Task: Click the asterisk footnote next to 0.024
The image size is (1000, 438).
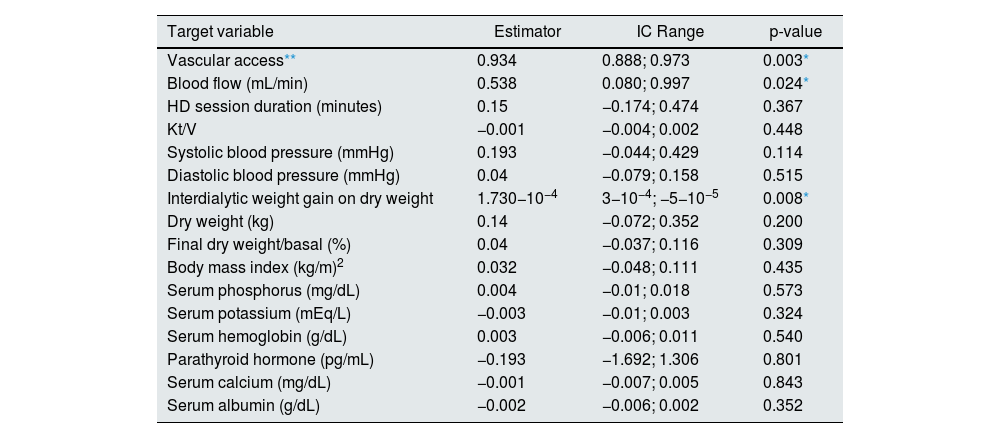Action: coord(805,82)
